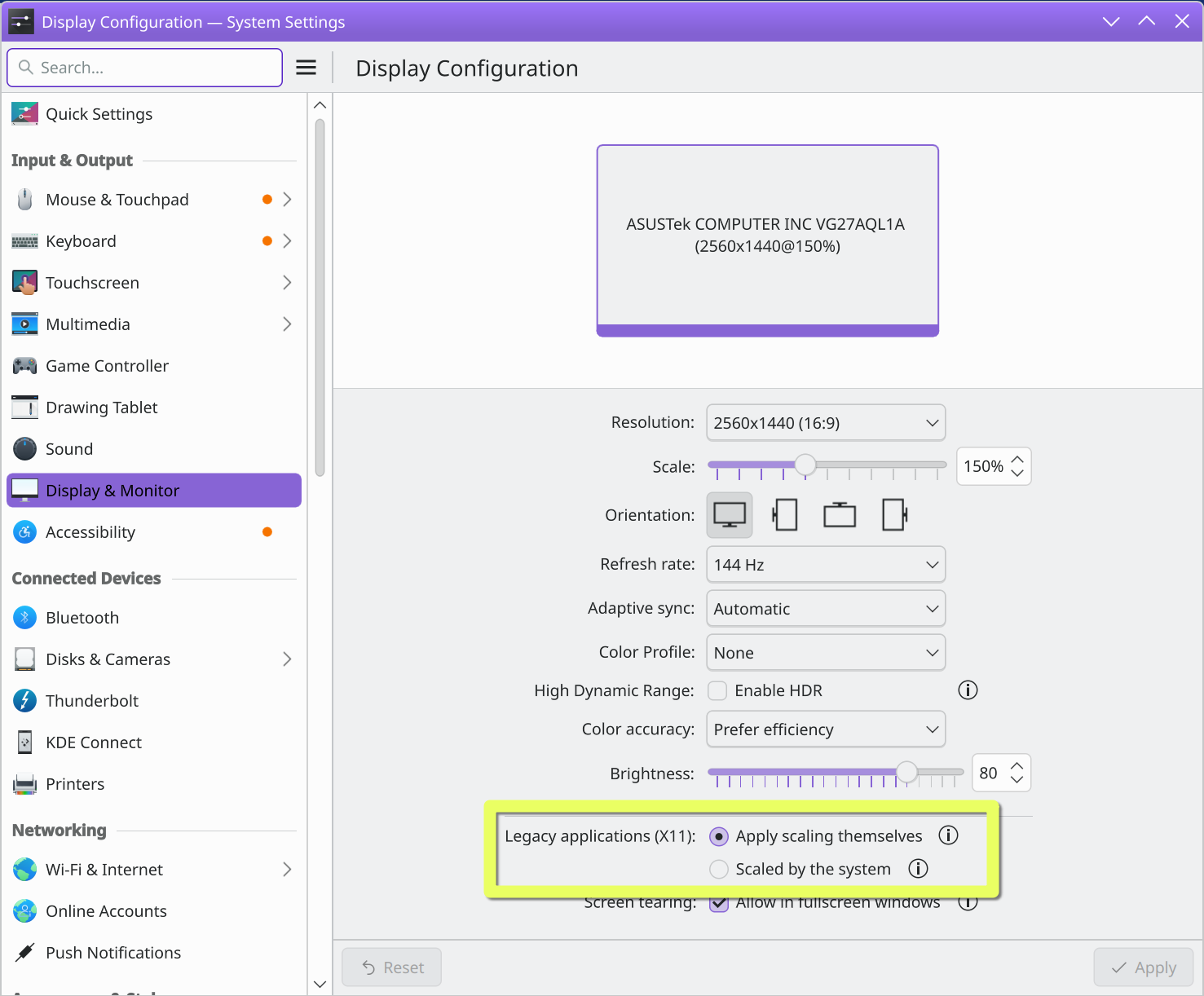Viewport: 1204px width, 996px height.
Task: Click the Brightness slider handle
Action: [x=906, y=772]
